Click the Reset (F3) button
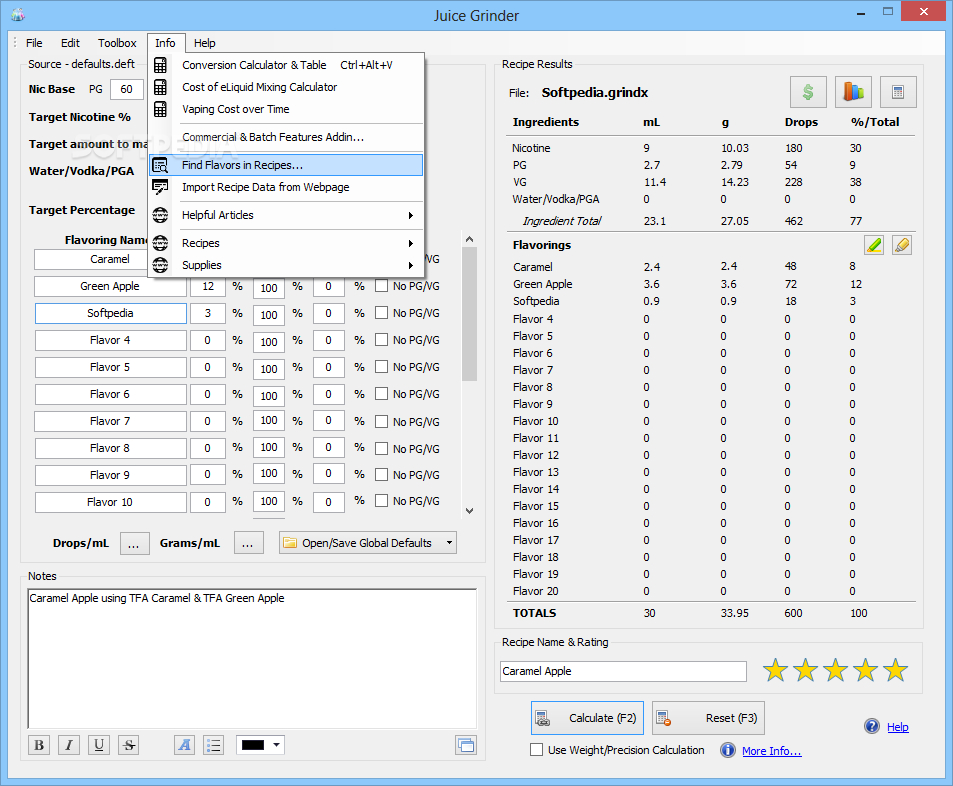 708,718
